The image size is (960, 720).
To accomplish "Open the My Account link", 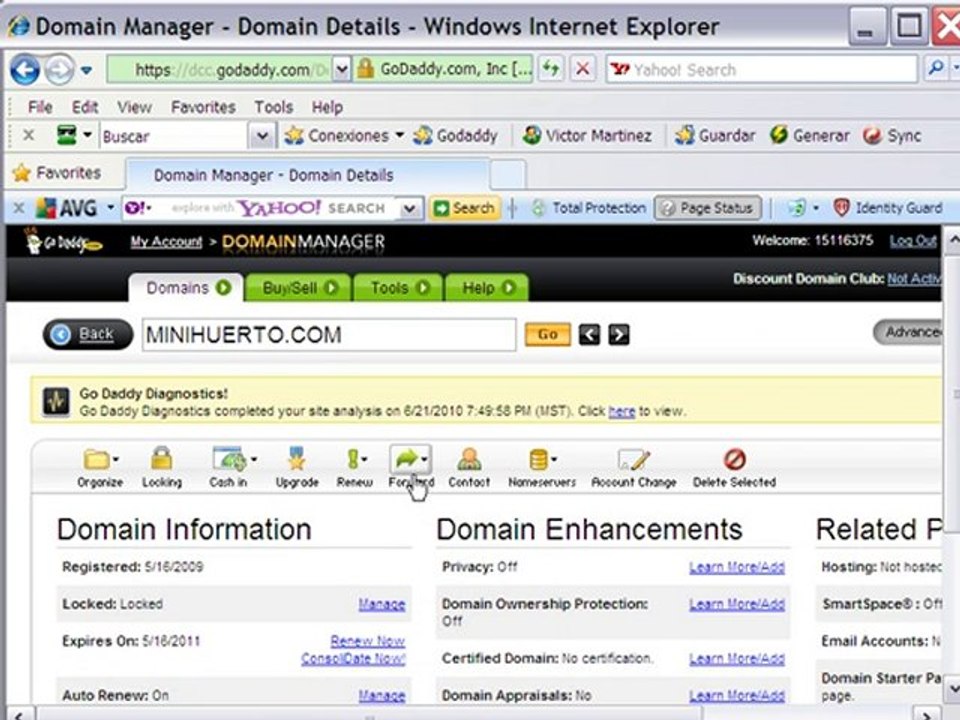I will 166,242.
